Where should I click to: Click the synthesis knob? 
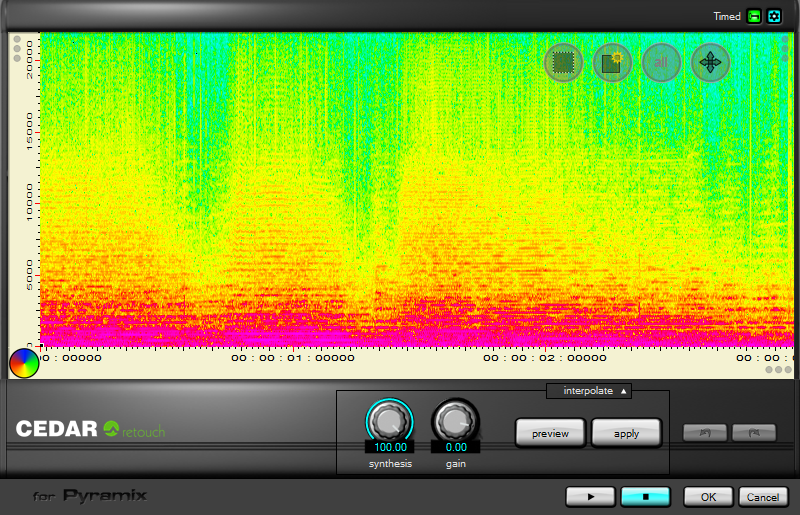pyautogui.click(x=389, y=420)
